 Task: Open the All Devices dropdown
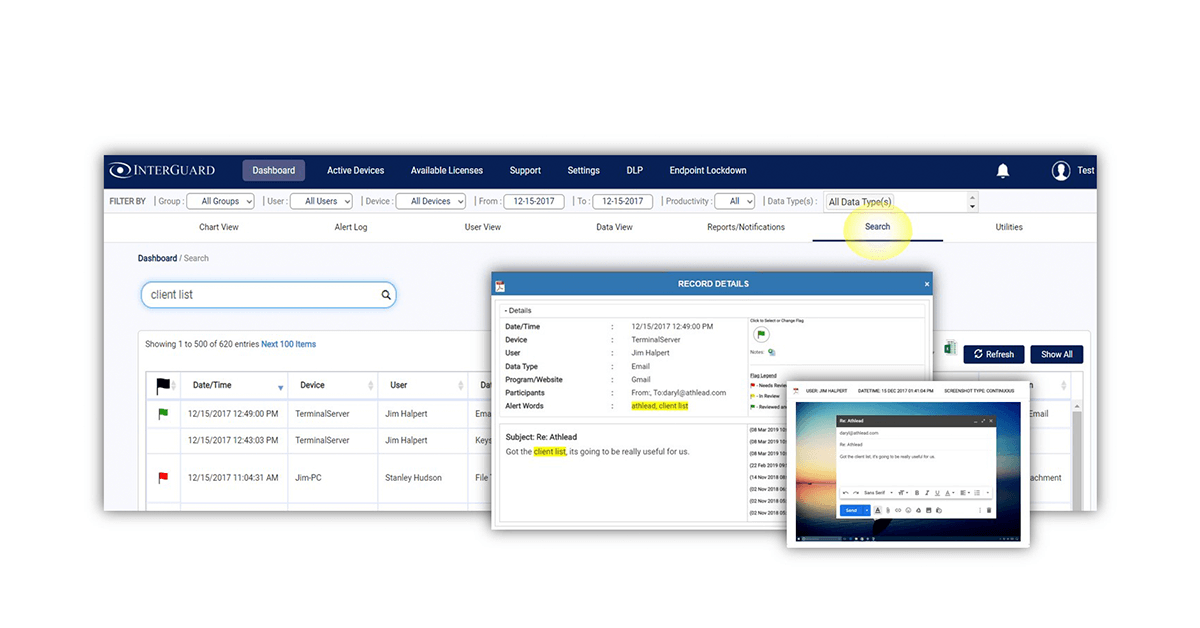click(x=430, y=201)
